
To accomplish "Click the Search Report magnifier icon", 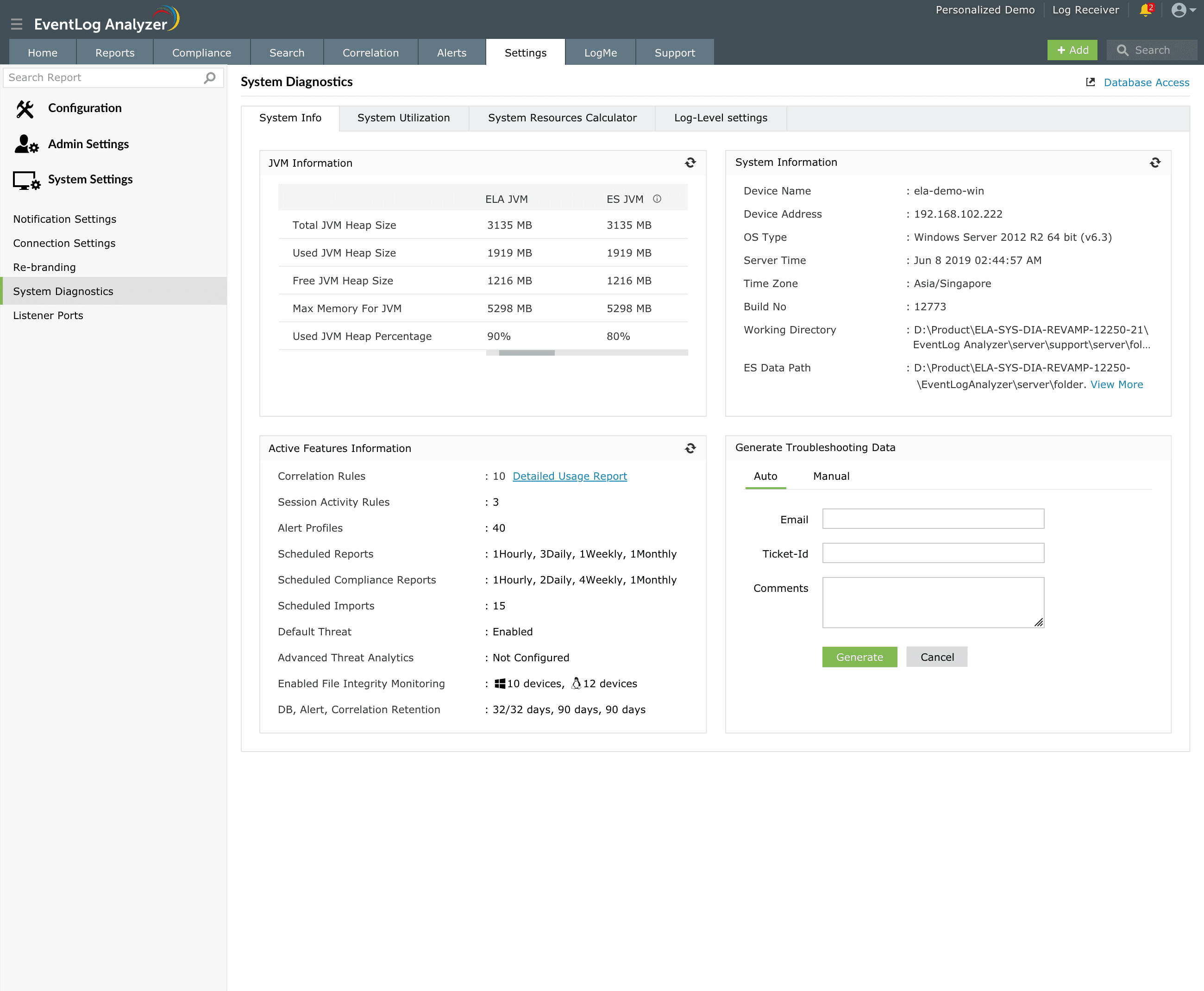I will pos(209,78).
